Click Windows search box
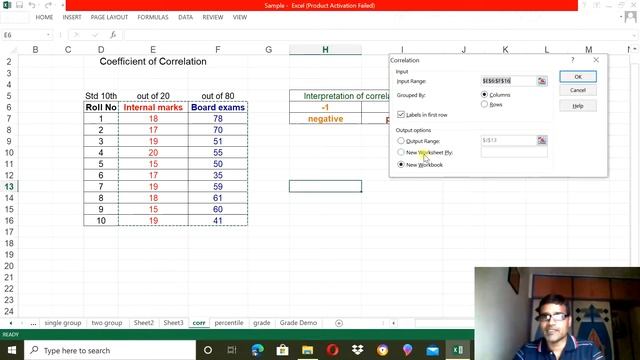The width and height of the screenshot is (640, 360). pos(110,350)
